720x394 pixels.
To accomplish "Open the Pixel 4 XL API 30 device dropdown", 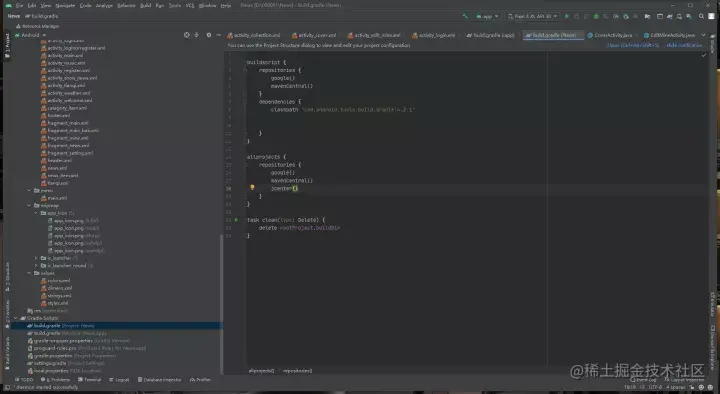I will pos(533,16).
